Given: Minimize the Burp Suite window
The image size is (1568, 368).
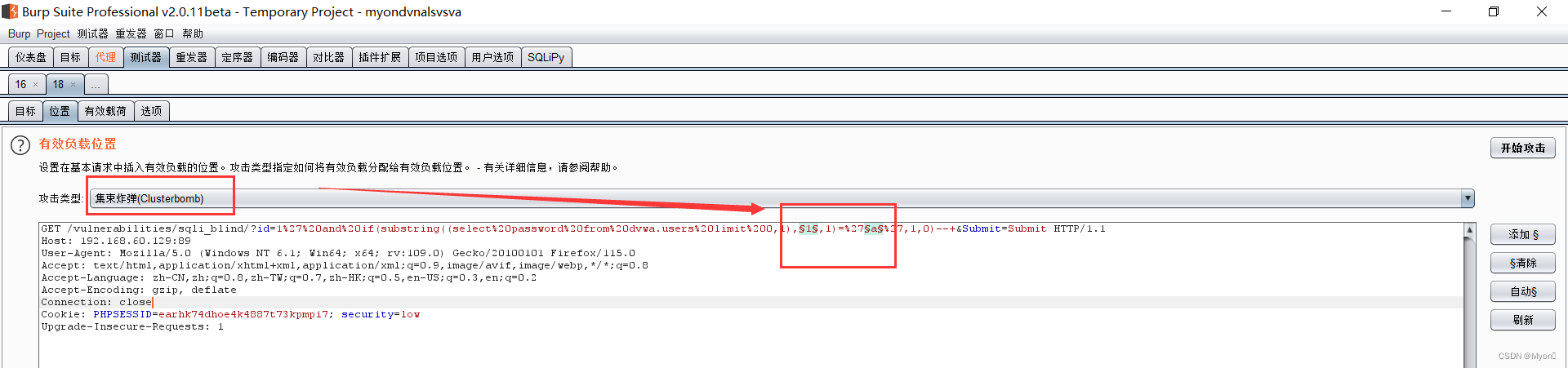Looking at the screenshot, I should click(1446, 11).
